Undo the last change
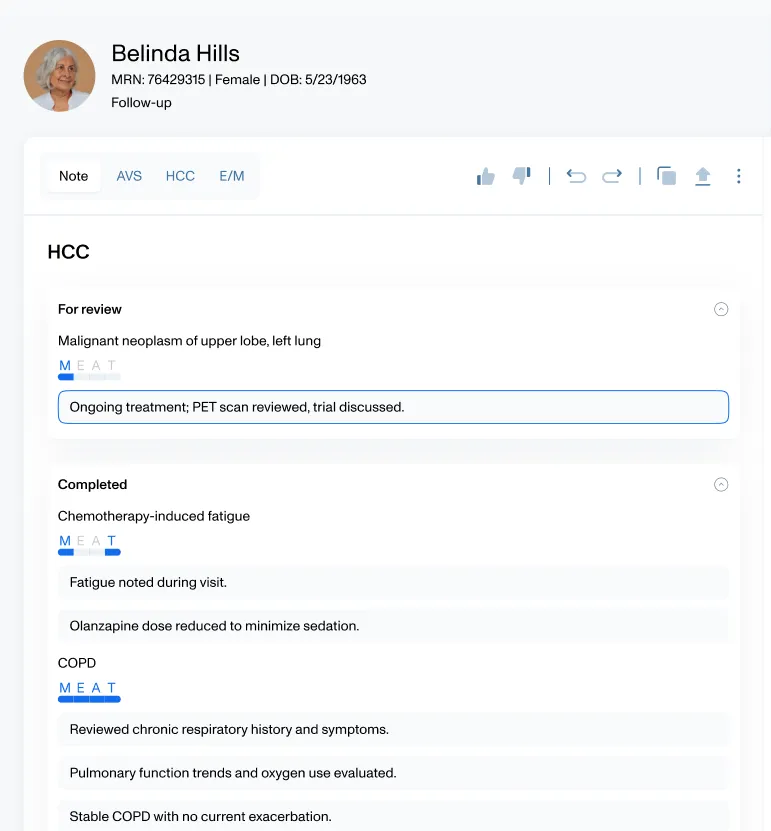The height and width of the screenshot is (831, 771). [576, 176]
